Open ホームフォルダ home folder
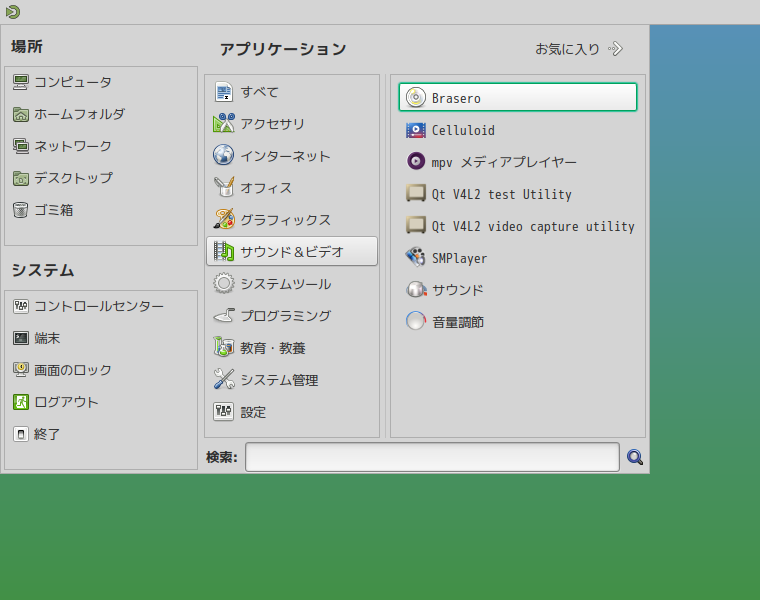 (x=101, y=114)
